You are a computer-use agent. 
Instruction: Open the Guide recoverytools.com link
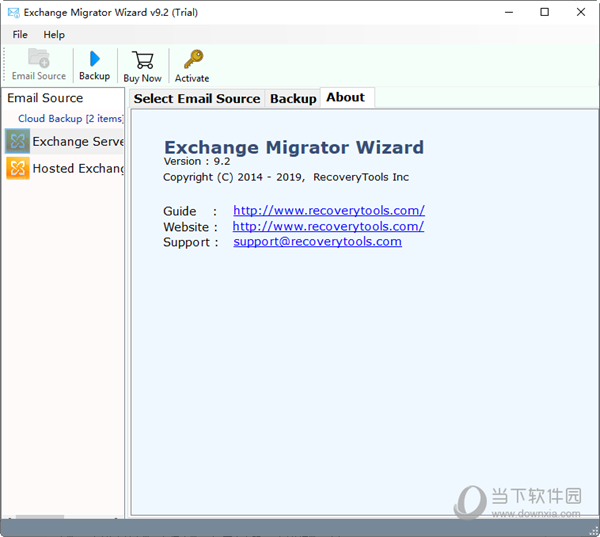point(329,210)
